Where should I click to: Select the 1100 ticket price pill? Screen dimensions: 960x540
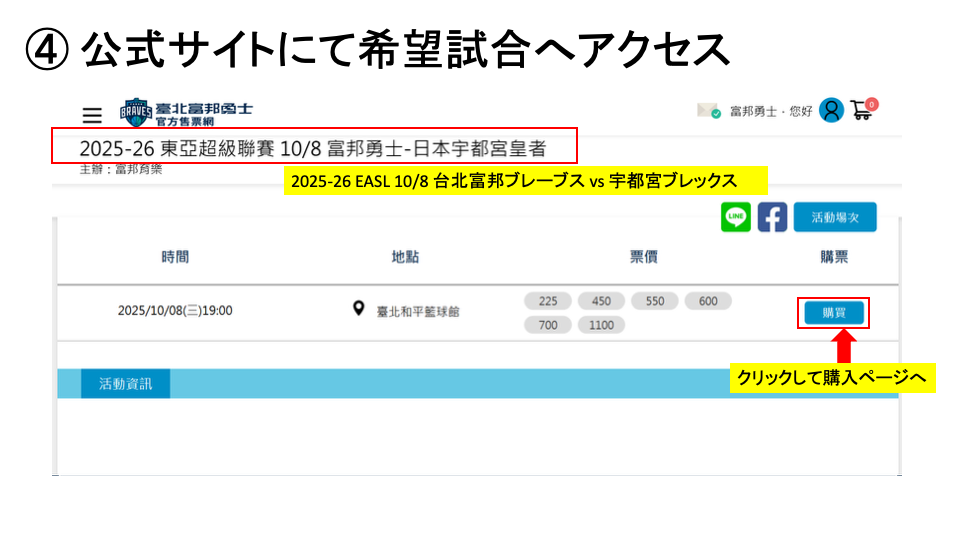pyautogui.click(x=601, y=325)
